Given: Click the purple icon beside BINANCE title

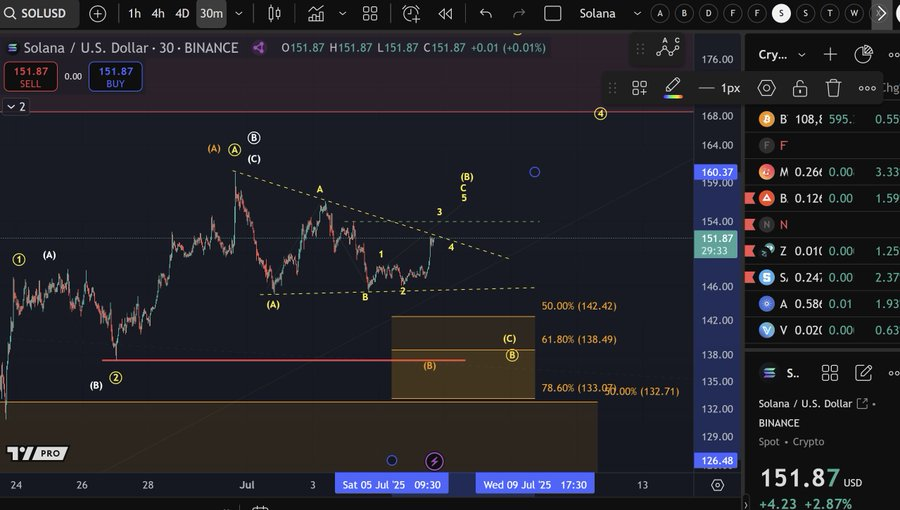Looking at the screenshot, I should [x=259, y=48].
